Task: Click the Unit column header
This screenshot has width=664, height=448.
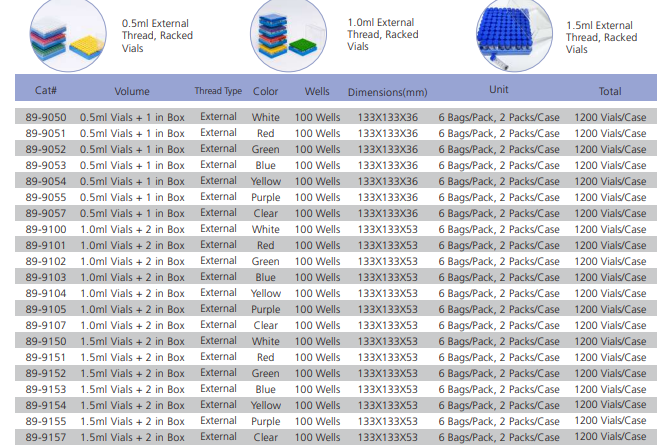Action: click(x=499, y=90)
